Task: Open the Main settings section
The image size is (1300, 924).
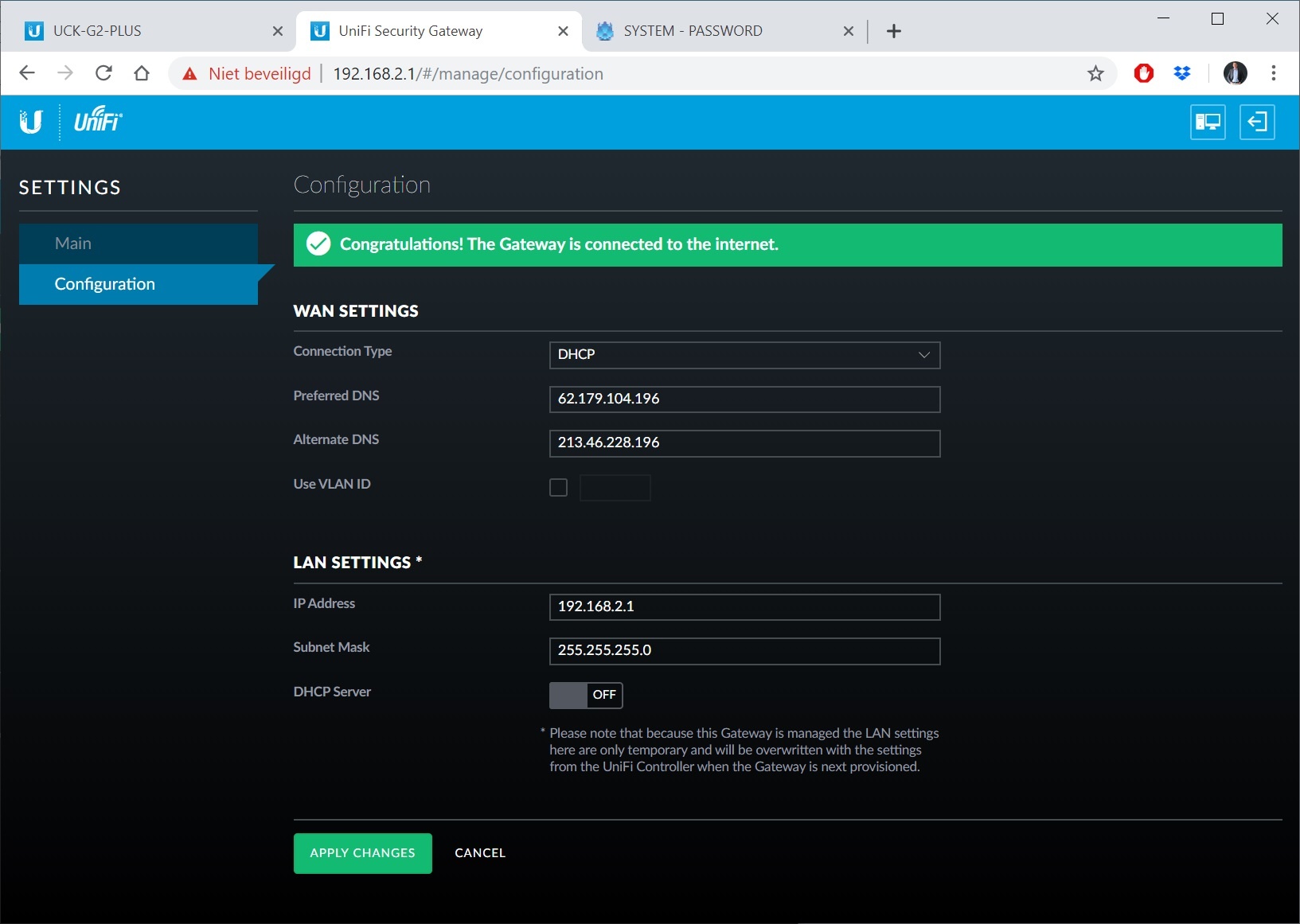Action: (139, 244)
